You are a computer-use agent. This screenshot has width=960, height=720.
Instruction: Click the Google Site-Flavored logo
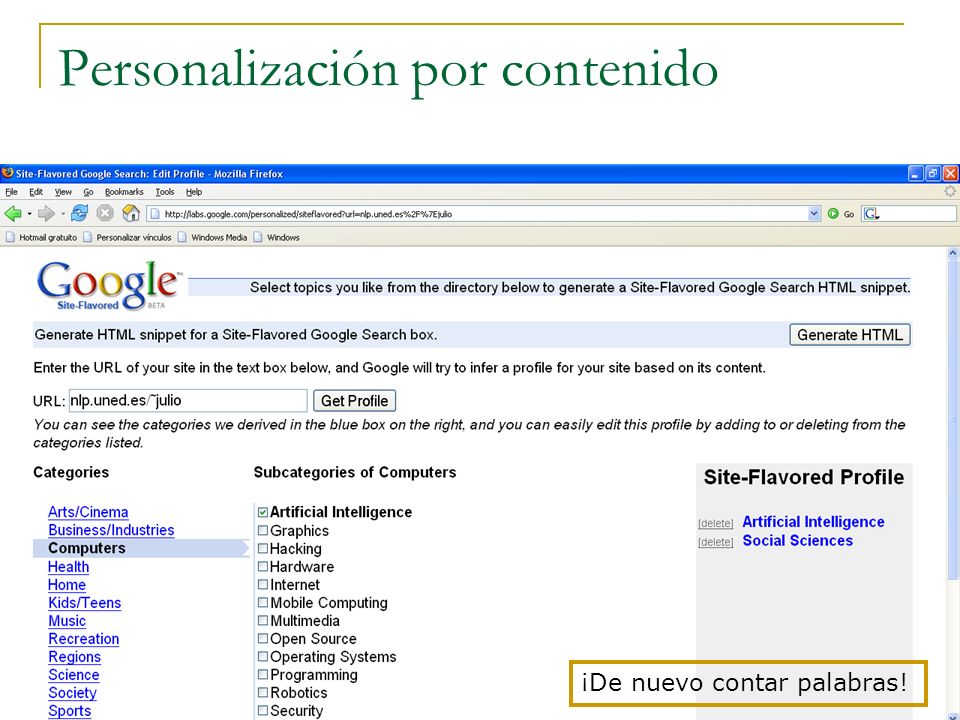pyautogui.click(x=109, y=285)
